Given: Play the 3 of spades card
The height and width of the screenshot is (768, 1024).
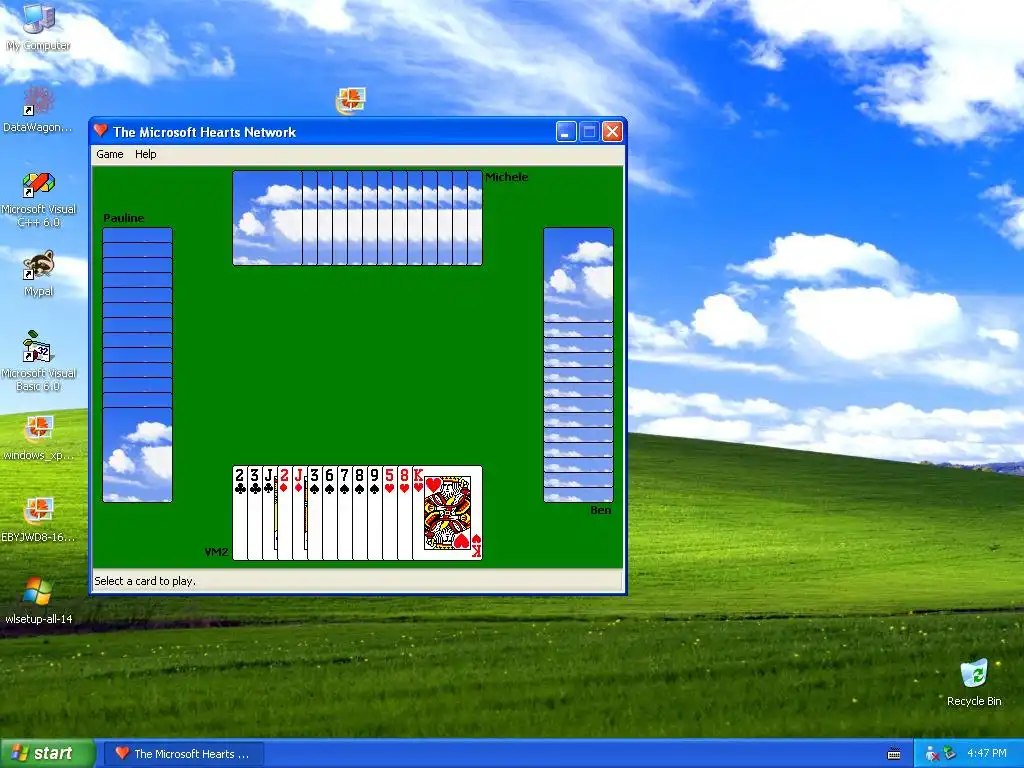Looking at the screenshot, I should point(315,513).
